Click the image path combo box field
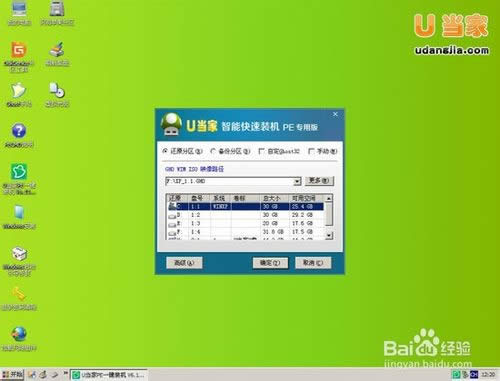The image size is (500, 381). 233,181
